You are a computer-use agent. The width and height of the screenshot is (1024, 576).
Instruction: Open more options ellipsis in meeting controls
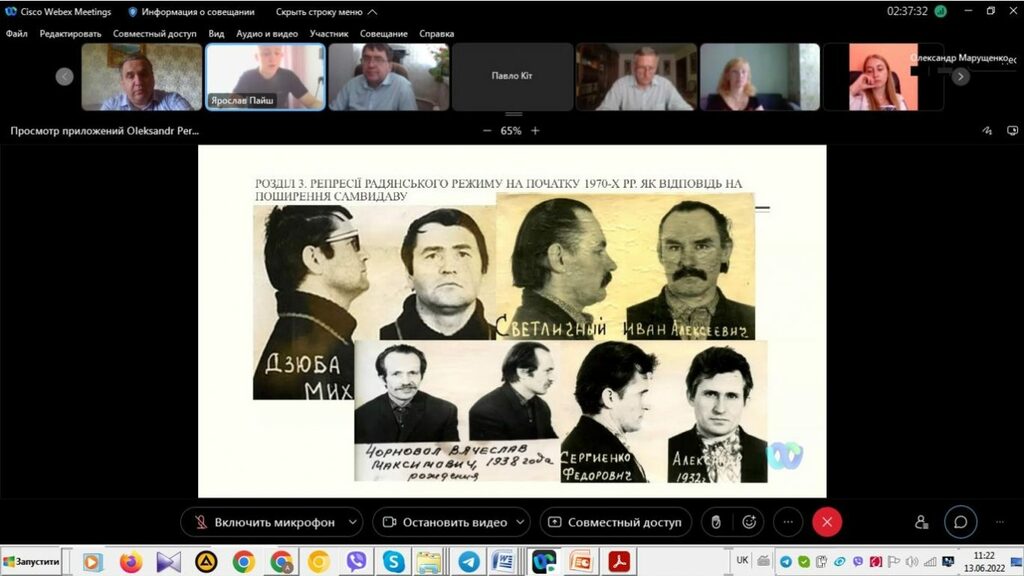point(788,522)
